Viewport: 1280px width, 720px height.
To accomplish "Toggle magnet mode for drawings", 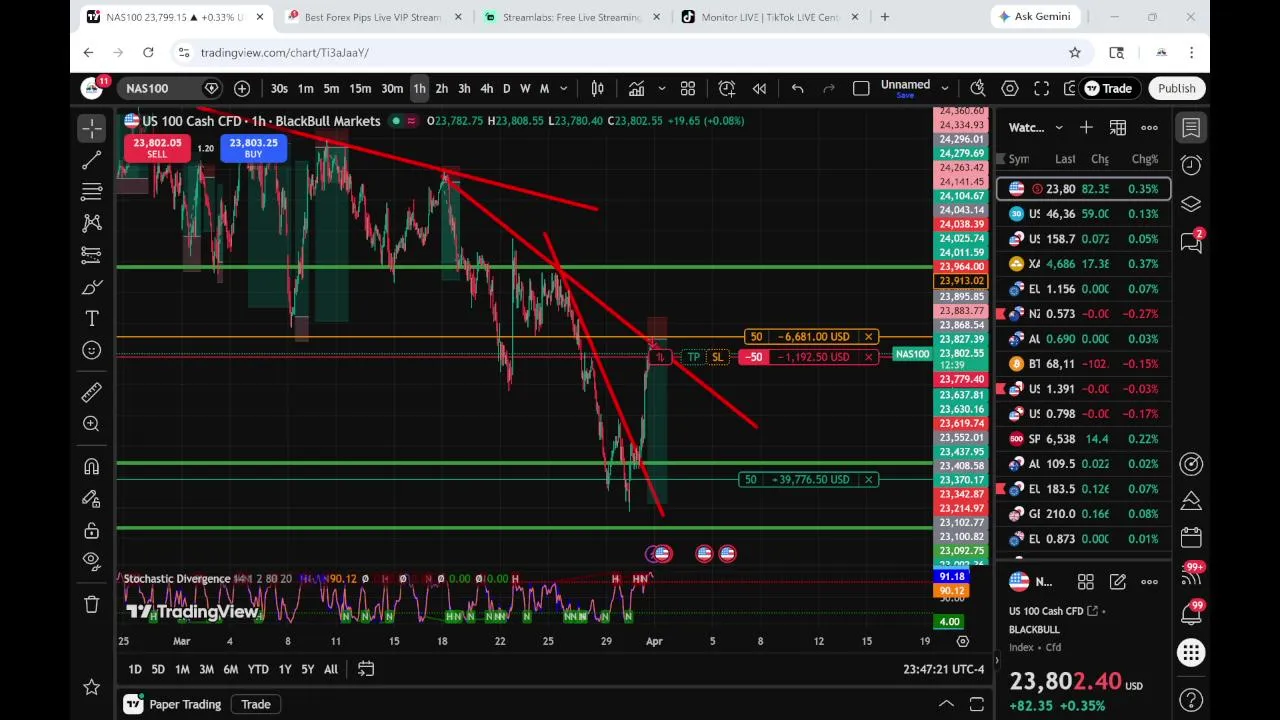I will click(92, 466).
